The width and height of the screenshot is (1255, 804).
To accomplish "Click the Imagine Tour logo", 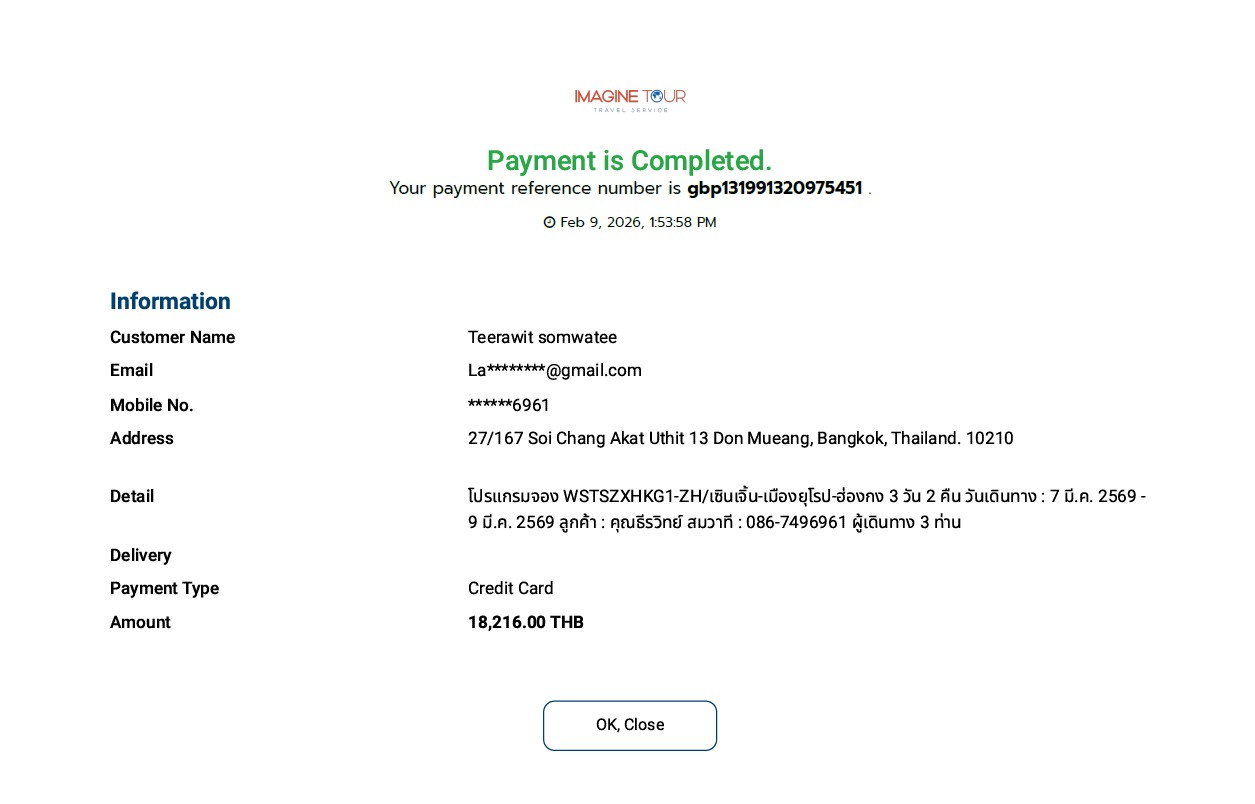I will click(x=630, y=98).
